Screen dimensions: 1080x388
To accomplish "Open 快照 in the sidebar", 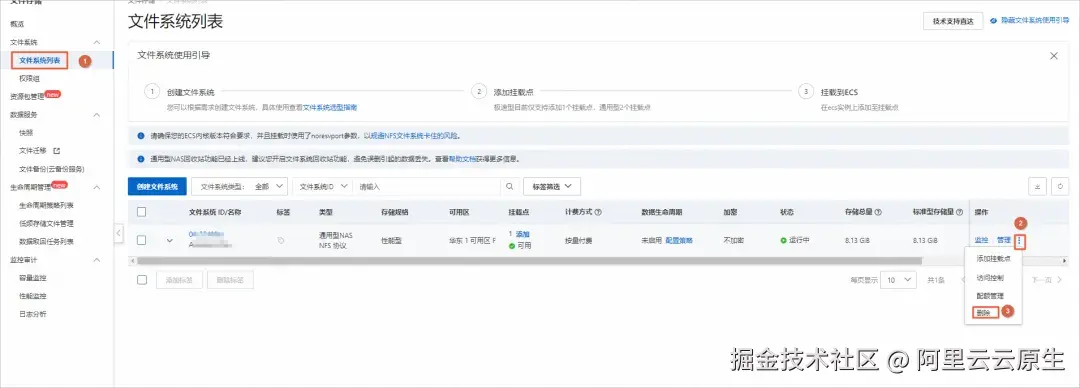I will coord(26,132).
